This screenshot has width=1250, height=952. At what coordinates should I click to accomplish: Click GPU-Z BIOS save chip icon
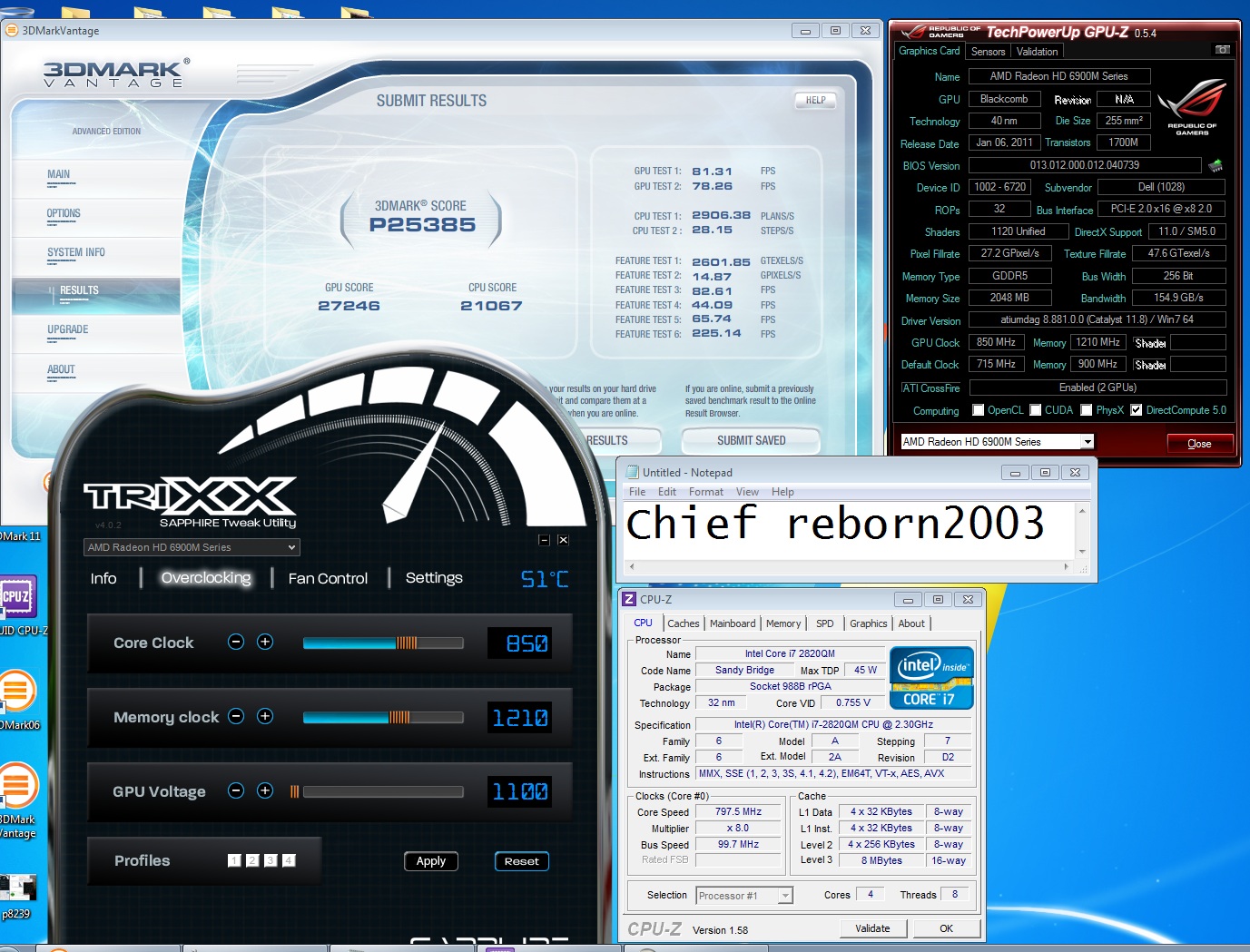1216,165
